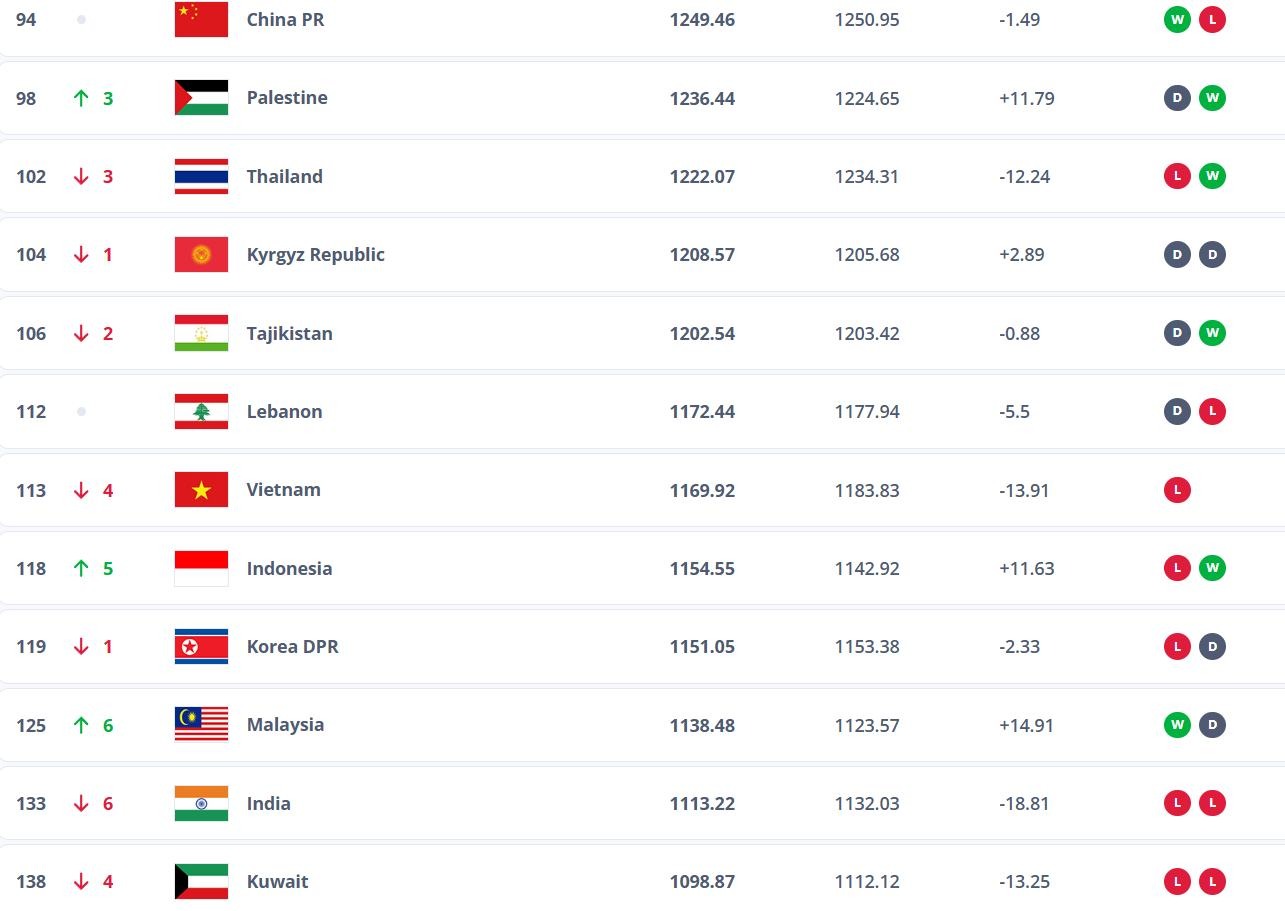Click Tajikistan's green W result badge
This screenshot has height=911, width=1285.
point(1212,333)
